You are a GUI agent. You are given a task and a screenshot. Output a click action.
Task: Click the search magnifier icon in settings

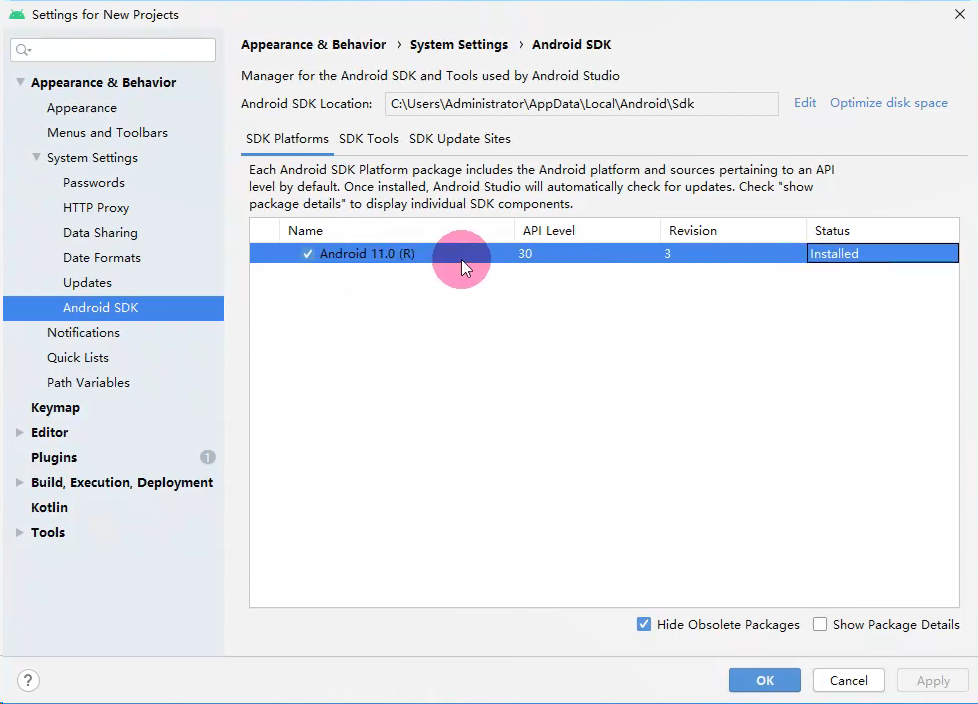[23, 50]
